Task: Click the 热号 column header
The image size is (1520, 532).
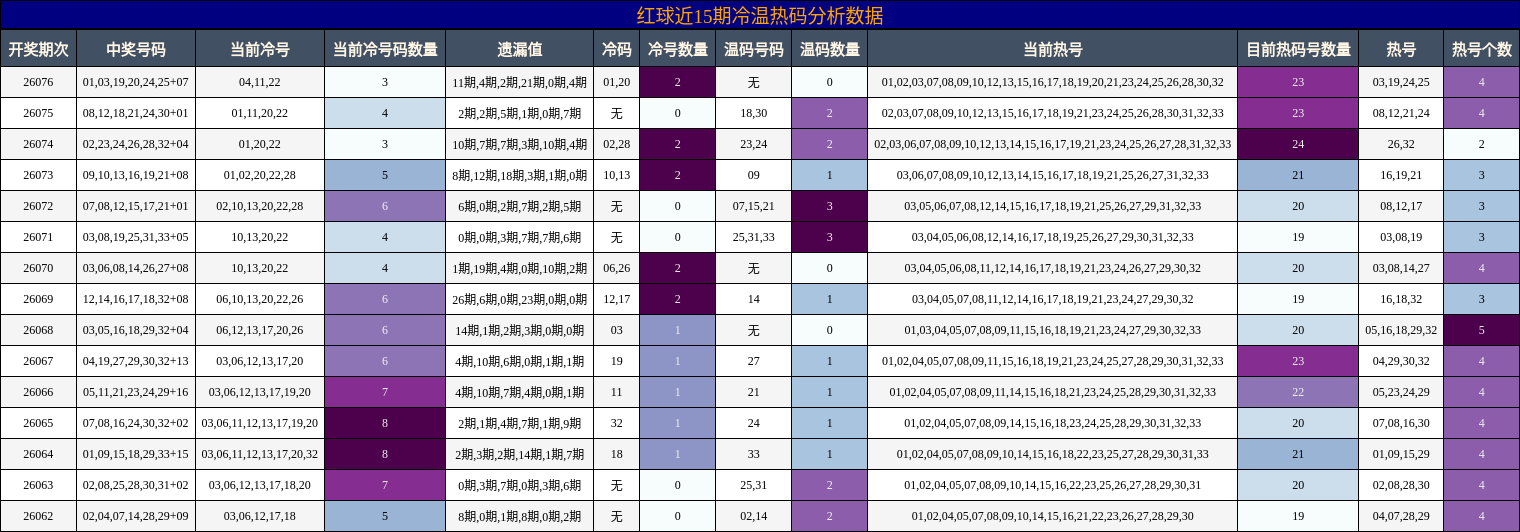Action: click(x=1401, y=49)
